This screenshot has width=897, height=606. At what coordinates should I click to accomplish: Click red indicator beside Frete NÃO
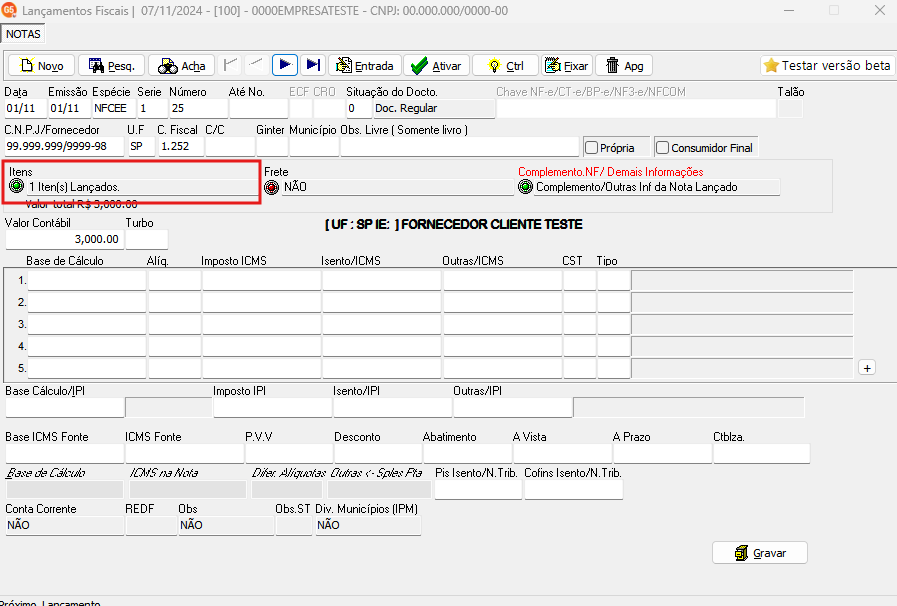point(272,187)
